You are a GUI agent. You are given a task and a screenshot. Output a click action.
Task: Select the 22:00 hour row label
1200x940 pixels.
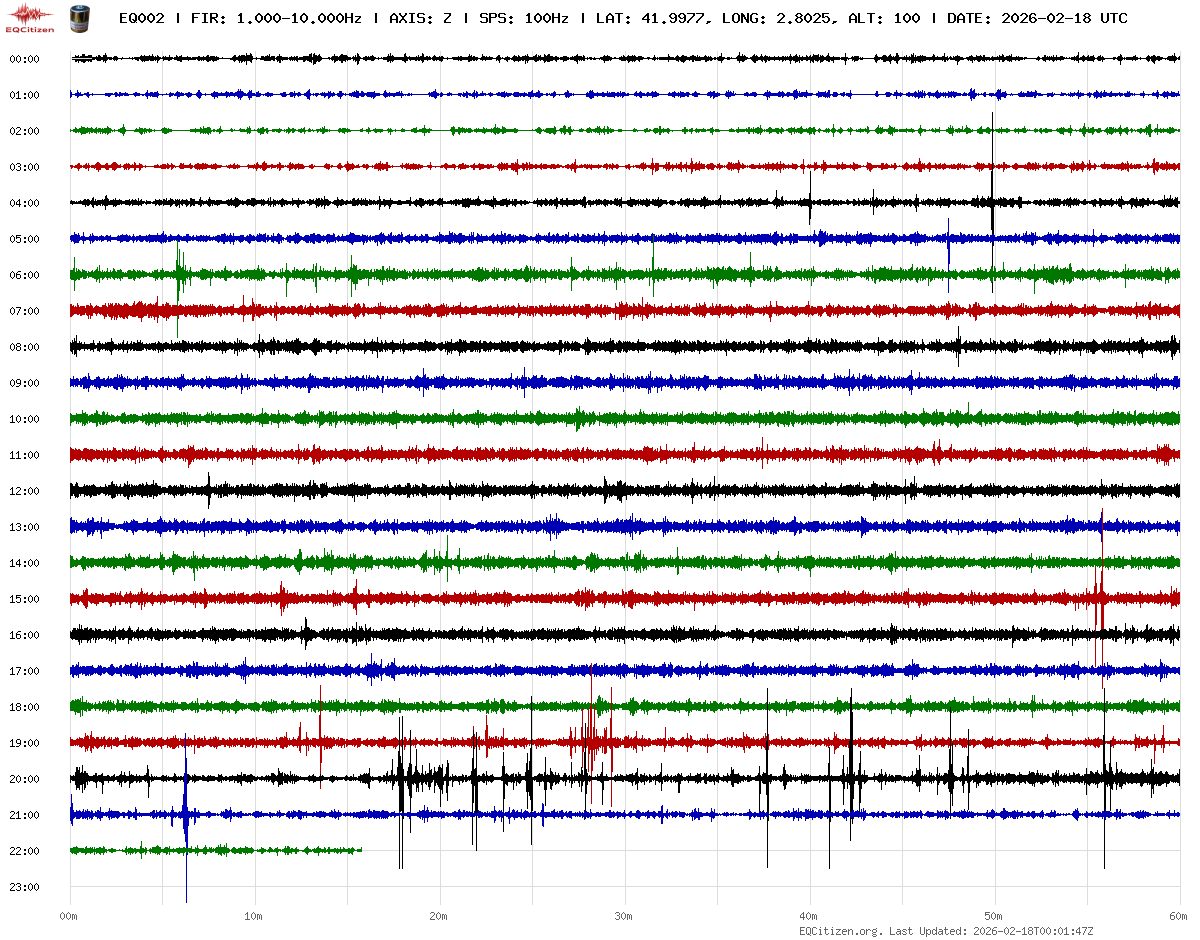(x=24, y=851)
